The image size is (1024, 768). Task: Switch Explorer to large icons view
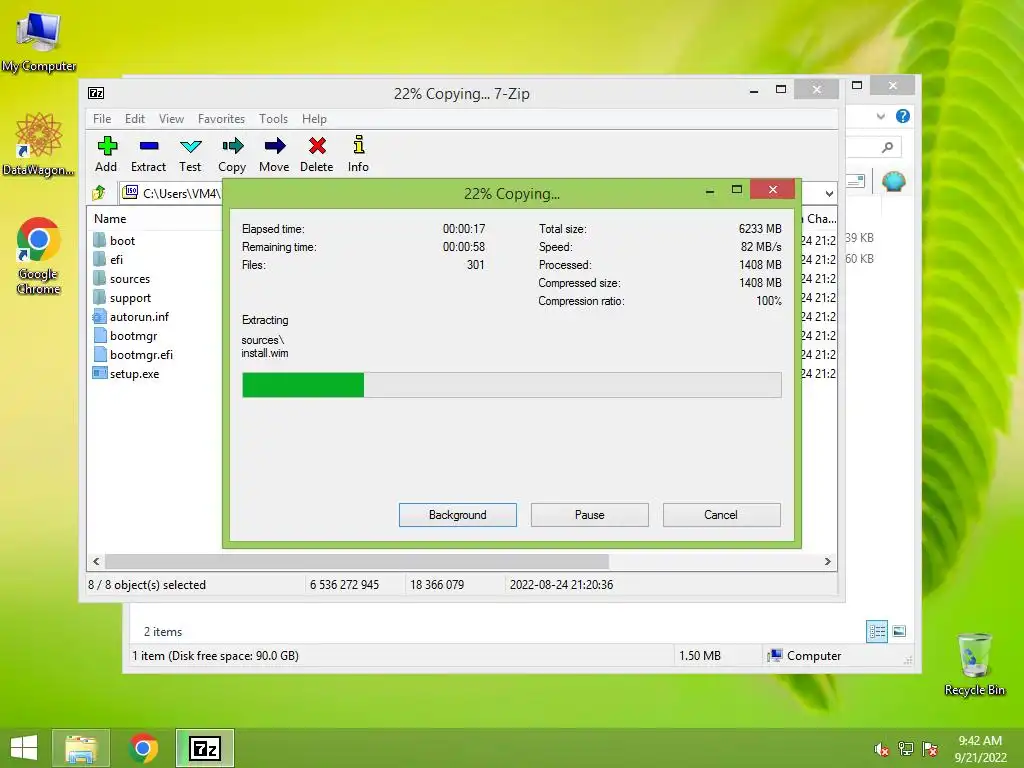tap(899, 631)
